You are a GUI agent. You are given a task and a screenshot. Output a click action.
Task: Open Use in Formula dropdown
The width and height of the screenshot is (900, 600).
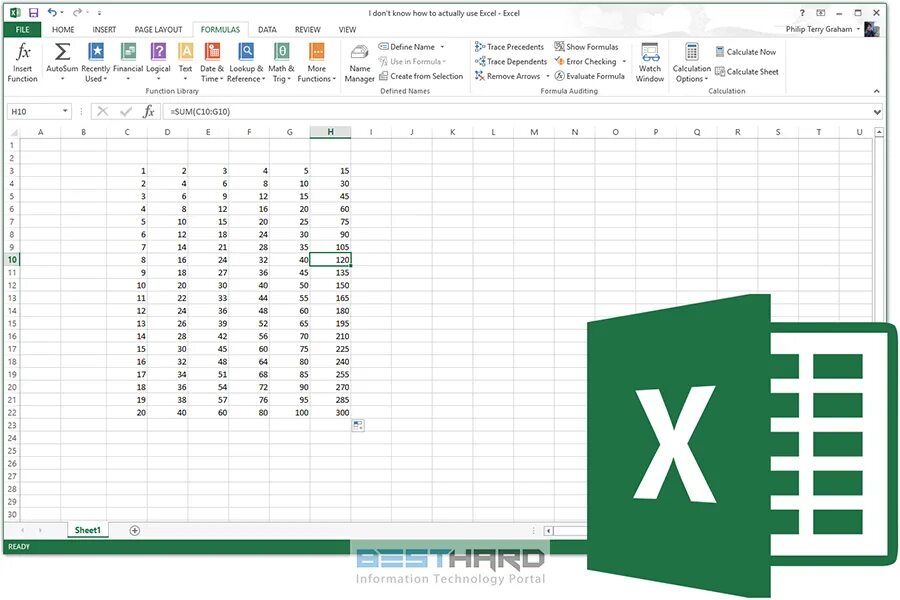point(412,61)
